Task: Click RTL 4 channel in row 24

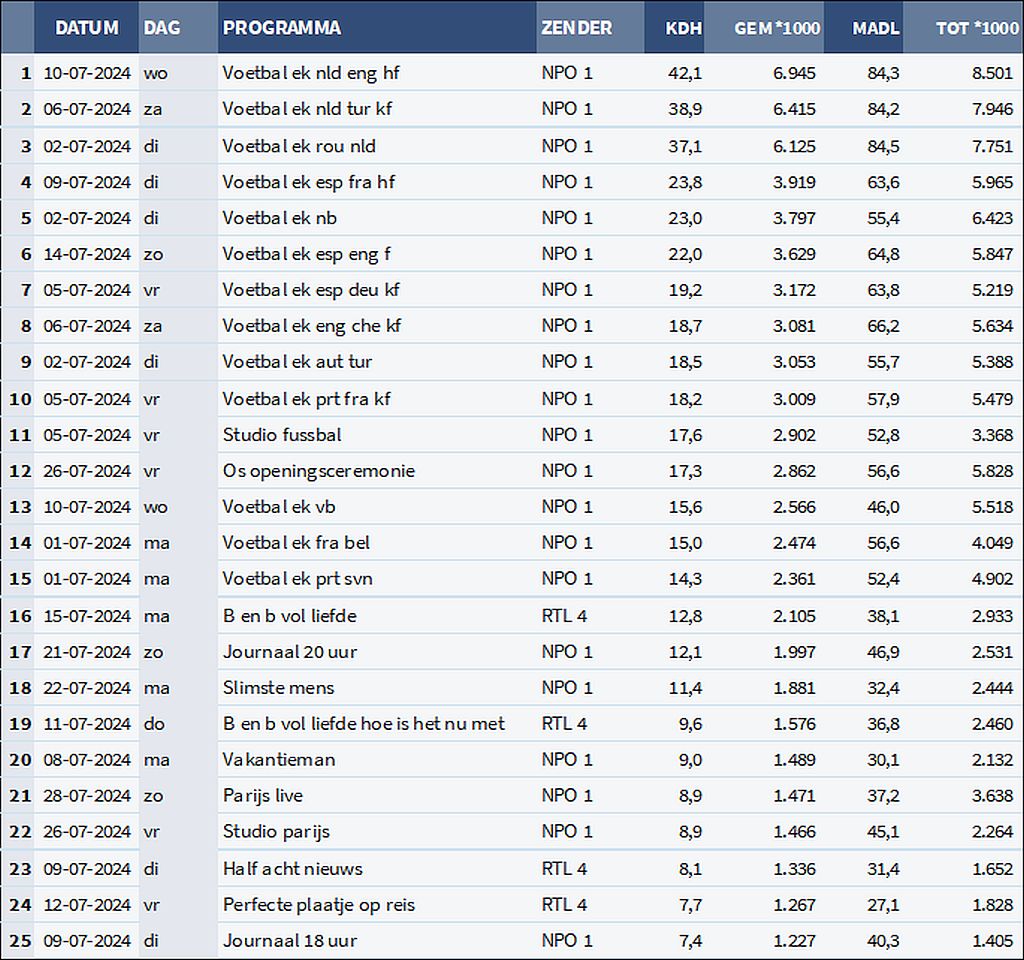Action: pos(564,904)
